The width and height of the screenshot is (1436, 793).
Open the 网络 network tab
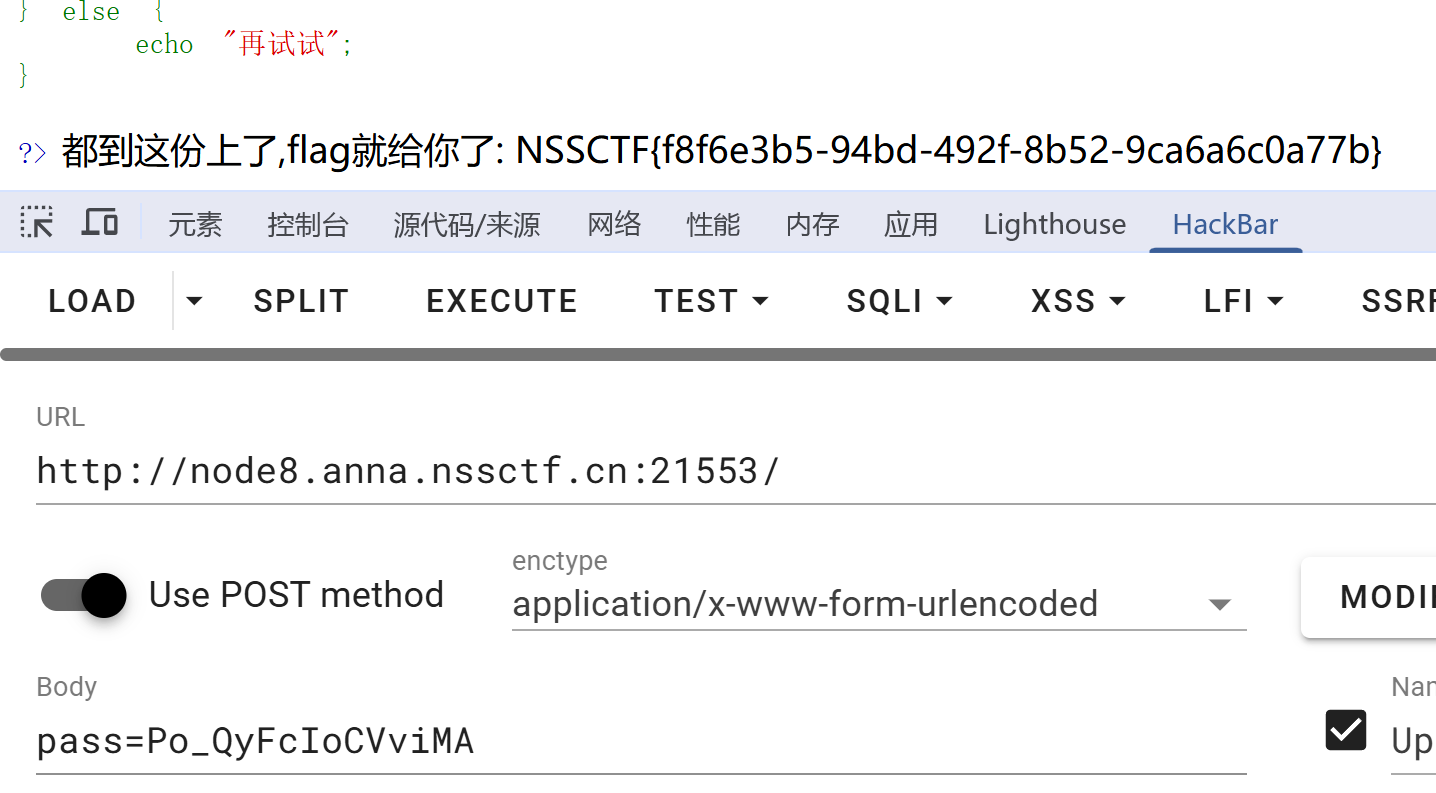614,224
